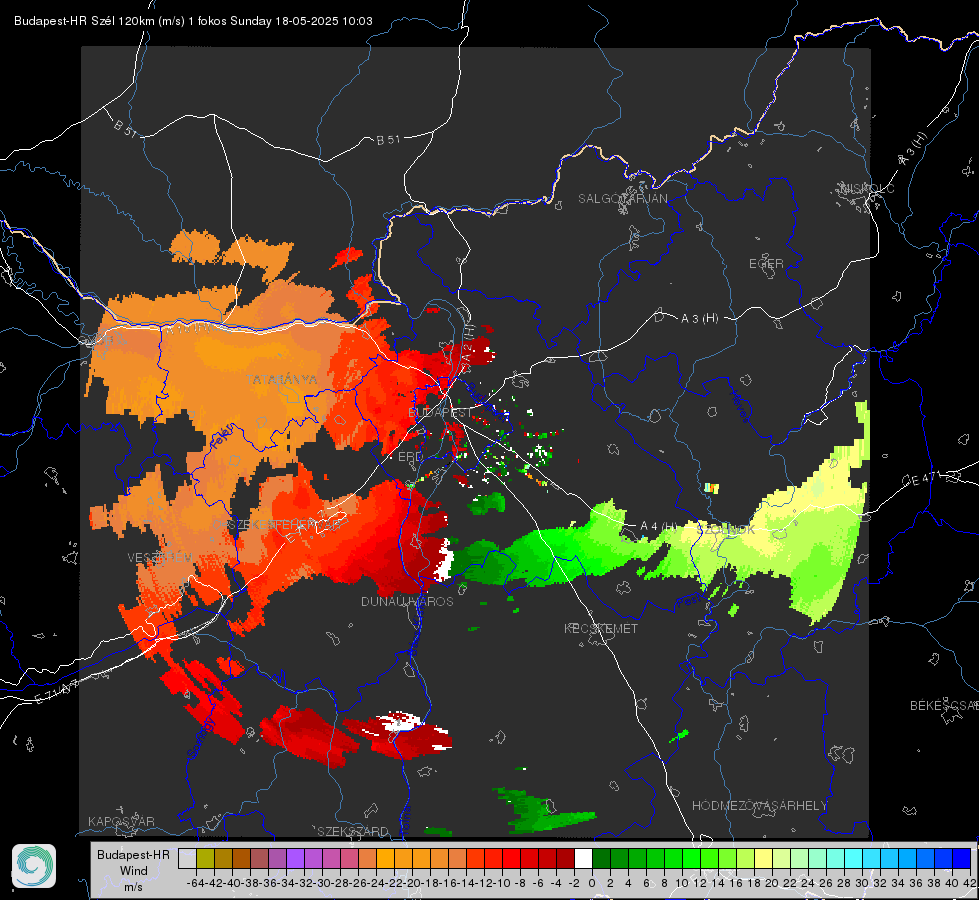This screenshot has width=979, height=900.
Task: Click the BUDAPEST city label
Action: [x=440, y=413]
